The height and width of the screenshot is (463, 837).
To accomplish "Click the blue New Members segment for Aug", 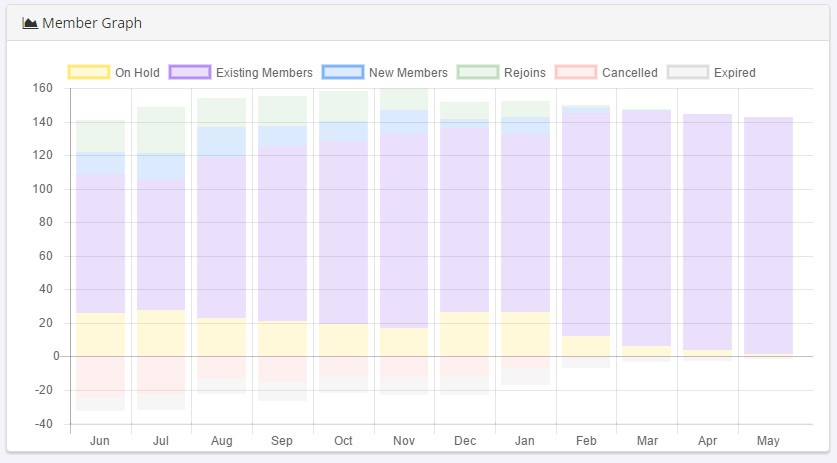I will tap(222, 141).
